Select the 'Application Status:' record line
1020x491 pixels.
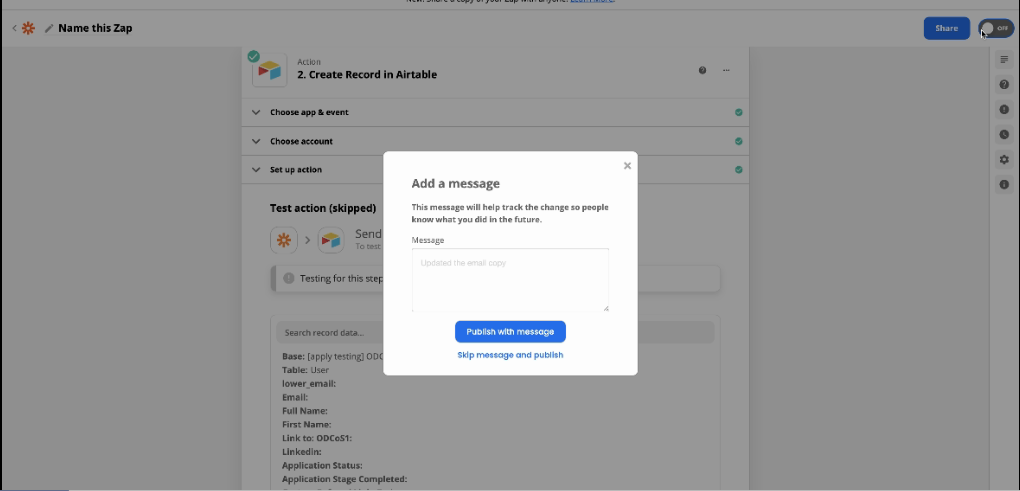coord(322,466)
